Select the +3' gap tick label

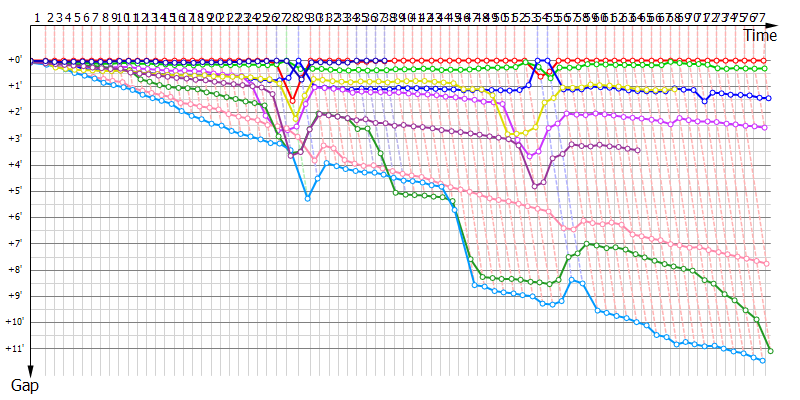click(14, 139)
